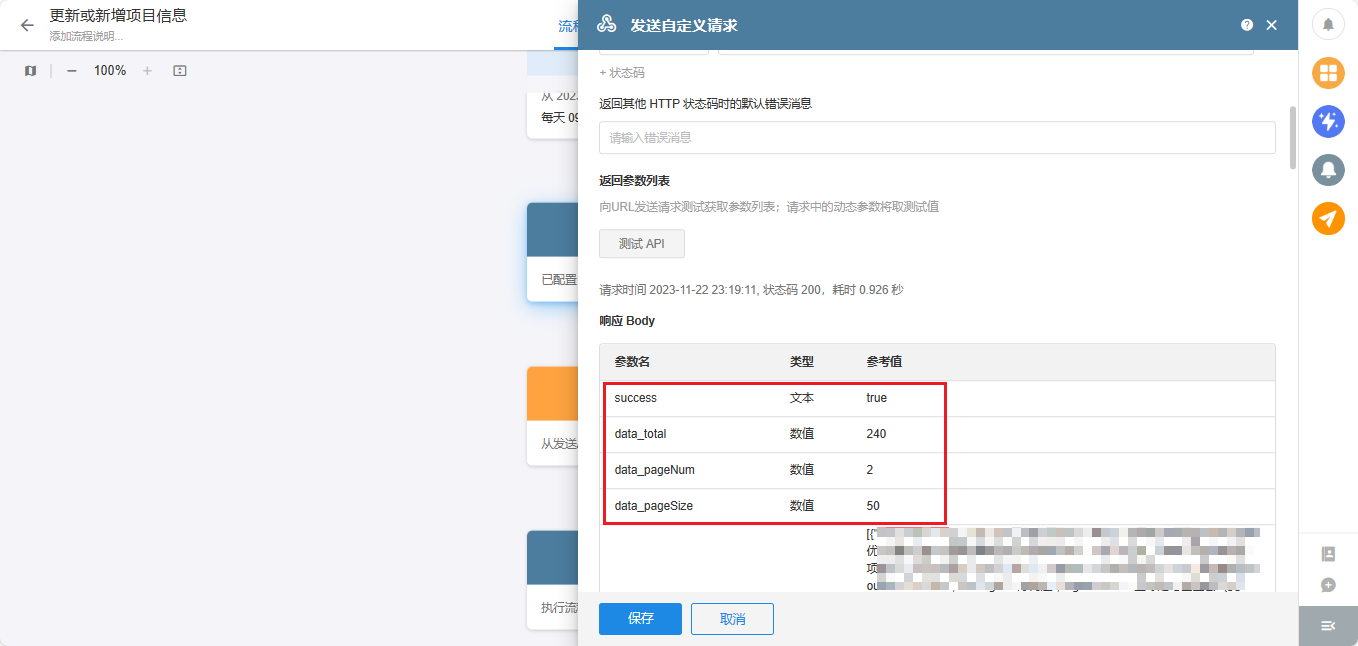This screenshot has height=646, width=1358.
Task: Select the data_pageSize parameter name
Action: 653,506
